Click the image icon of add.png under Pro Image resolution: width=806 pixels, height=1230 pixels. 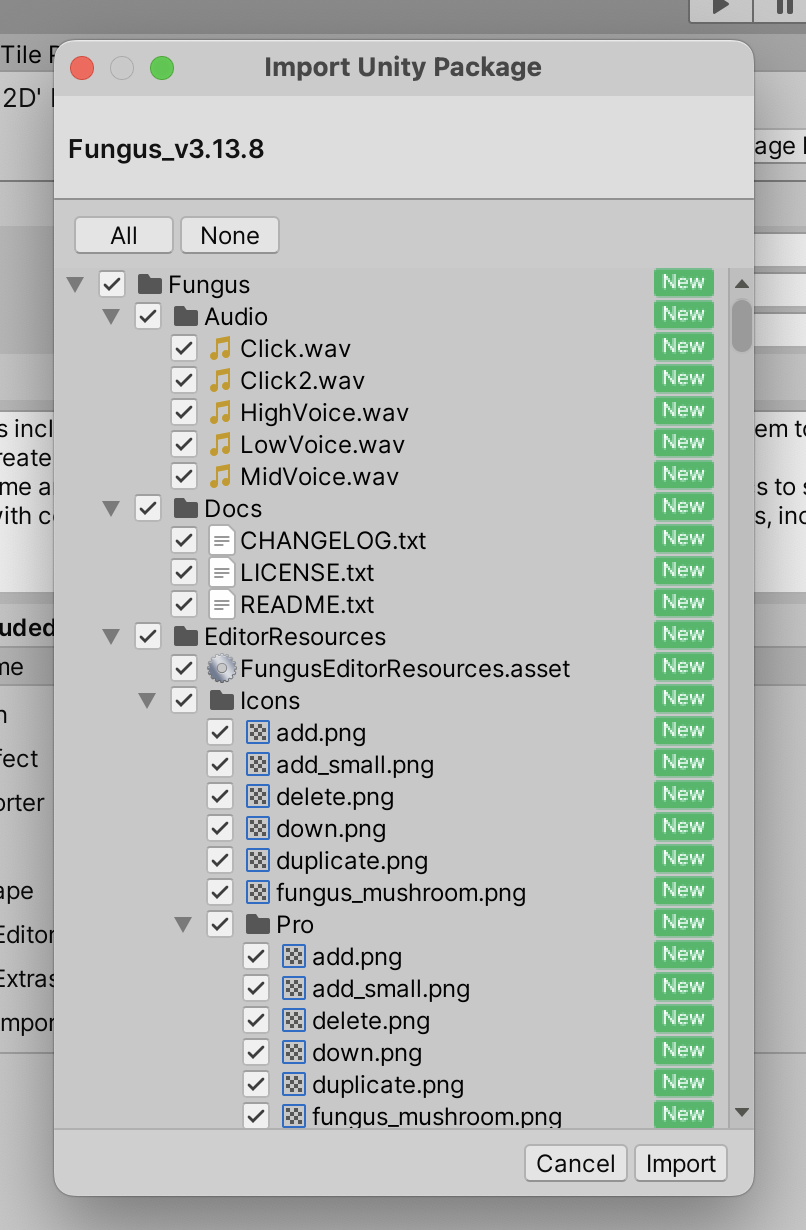pyautogui.click(x=293, y=957)
